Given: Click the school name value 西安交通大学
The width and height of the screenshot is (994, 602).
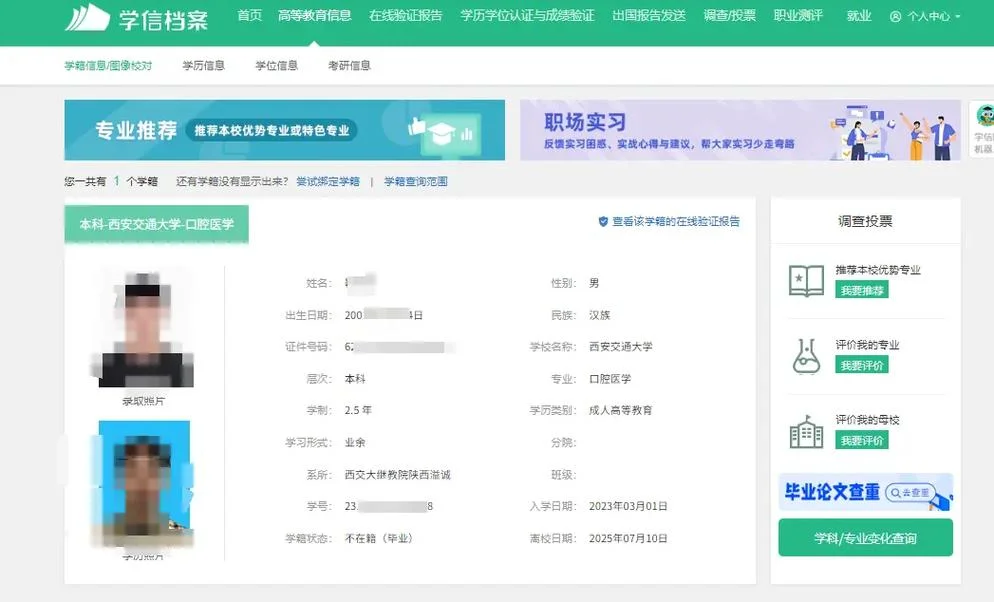Looking at the screenshot, I should [x=621, y=347].
